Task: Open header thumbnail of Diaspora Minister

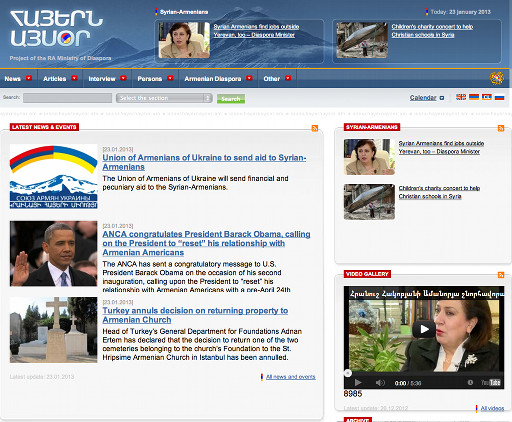Action: point(184,40)
